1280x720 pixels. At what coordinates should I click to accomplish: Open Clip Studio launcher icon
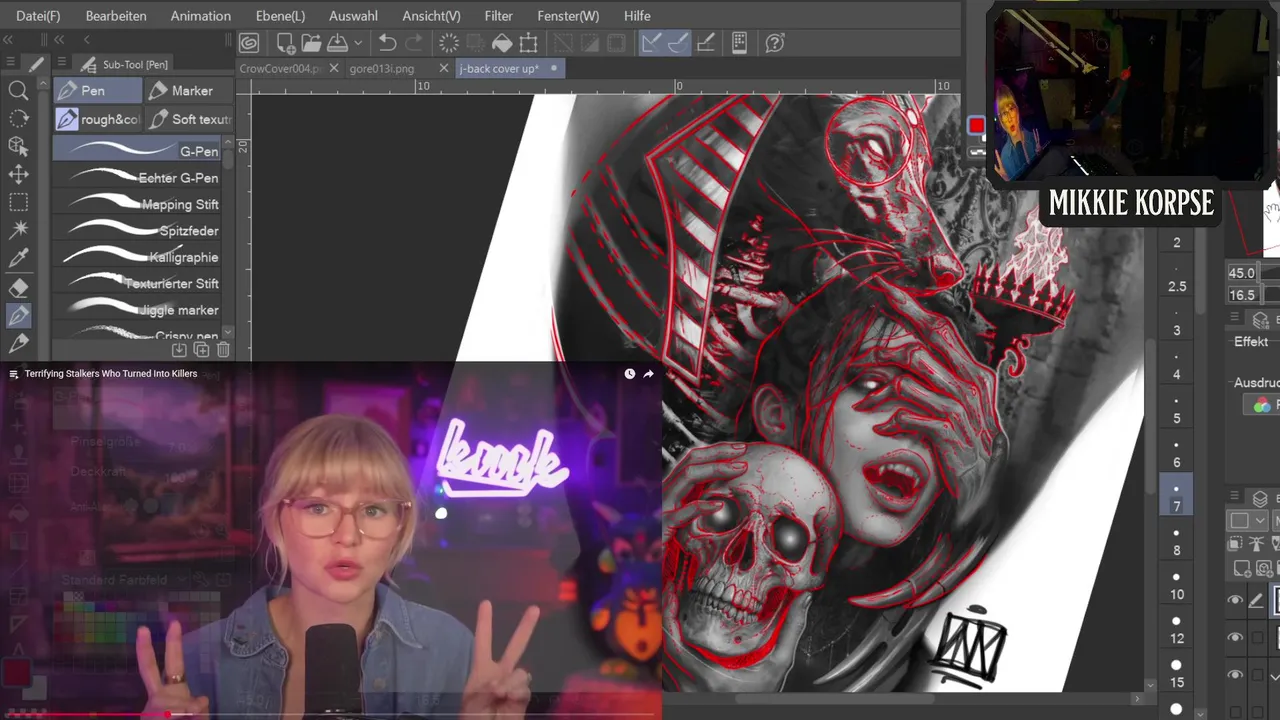click(249, 43)
